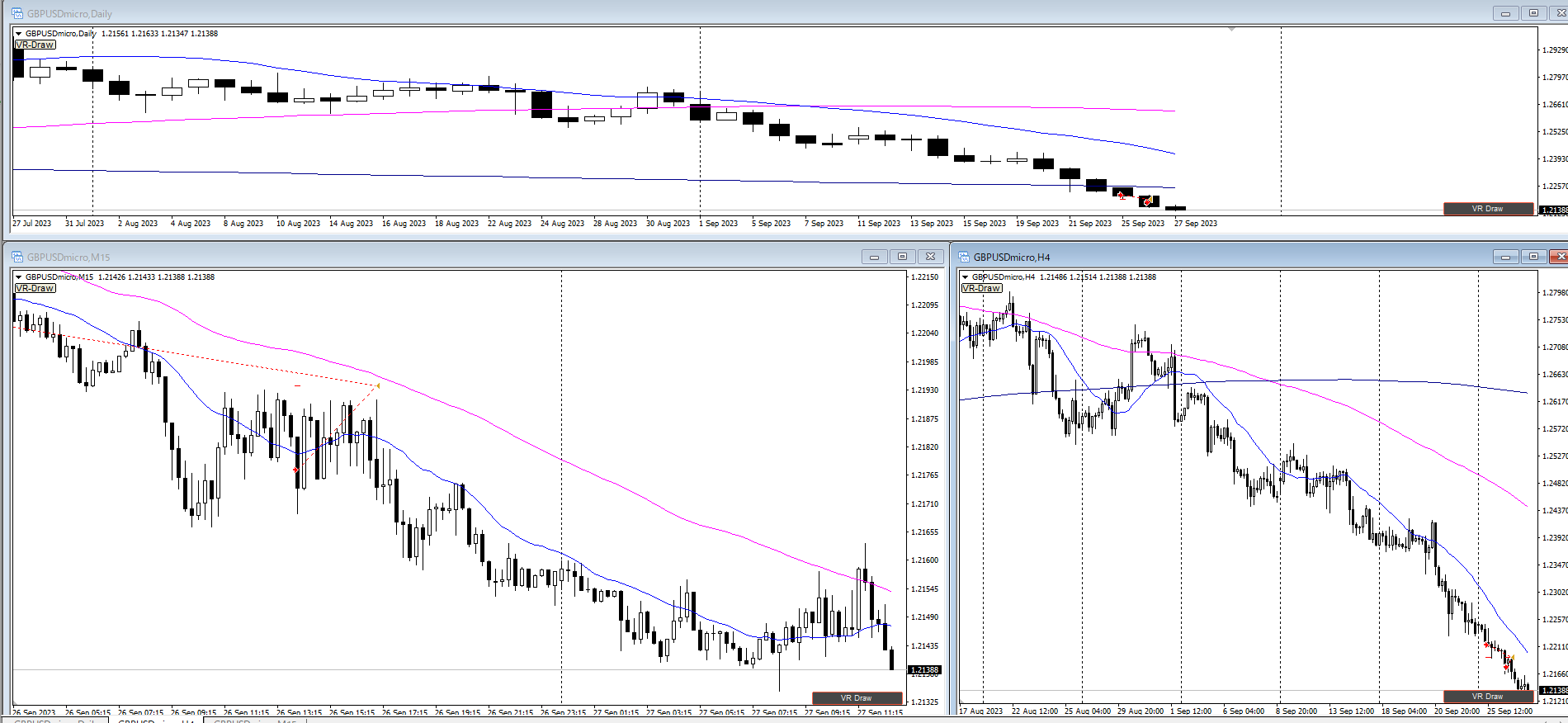Minimize the GBPUSDmicro,Daily chart window
This screenshot has width=1568, height=723.
[x=1506, y=13]
